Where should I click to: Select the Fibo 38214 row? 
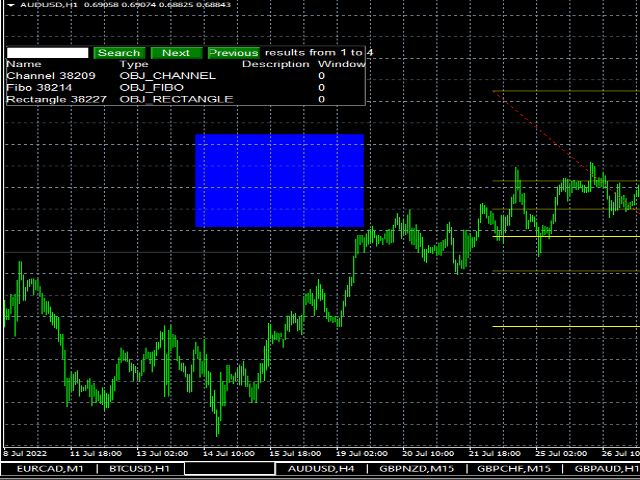click(186, 88)
